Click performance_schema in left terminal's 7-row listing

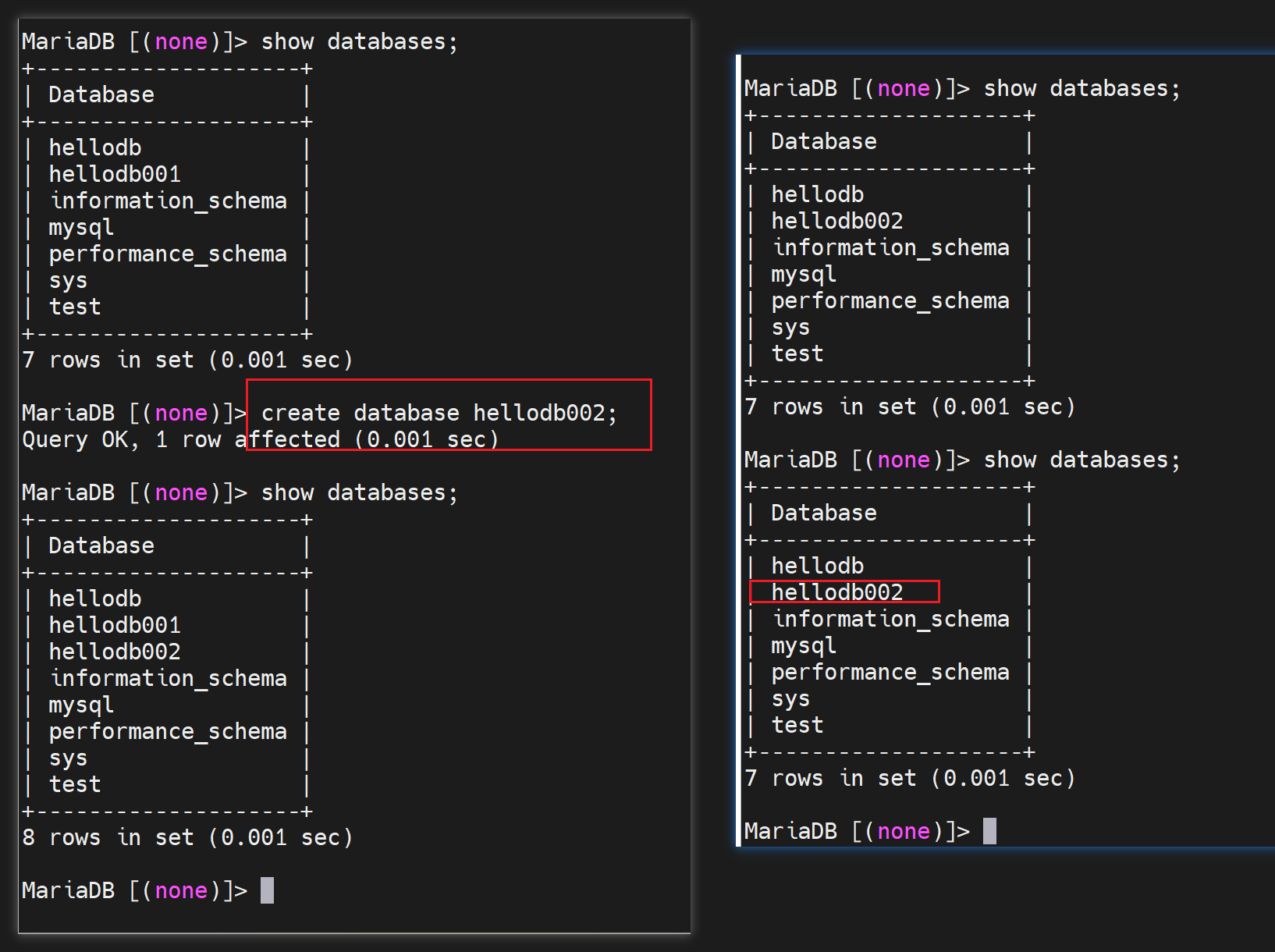click(168, 254)
